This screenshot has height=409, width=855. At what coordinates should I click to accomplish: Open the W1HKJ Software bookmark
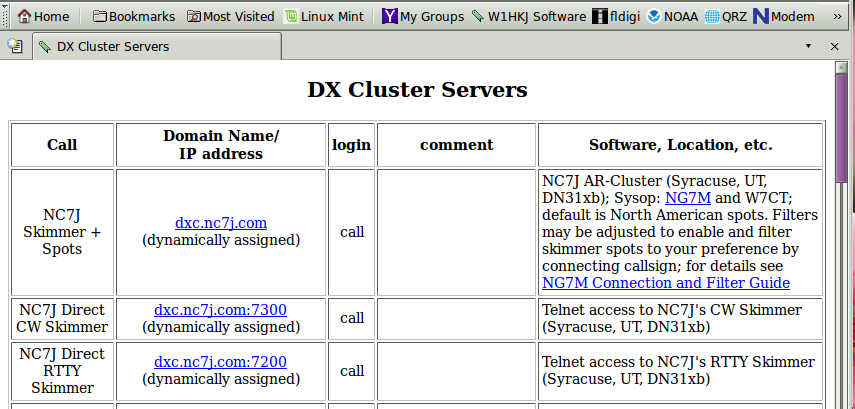tap(529, 16)
